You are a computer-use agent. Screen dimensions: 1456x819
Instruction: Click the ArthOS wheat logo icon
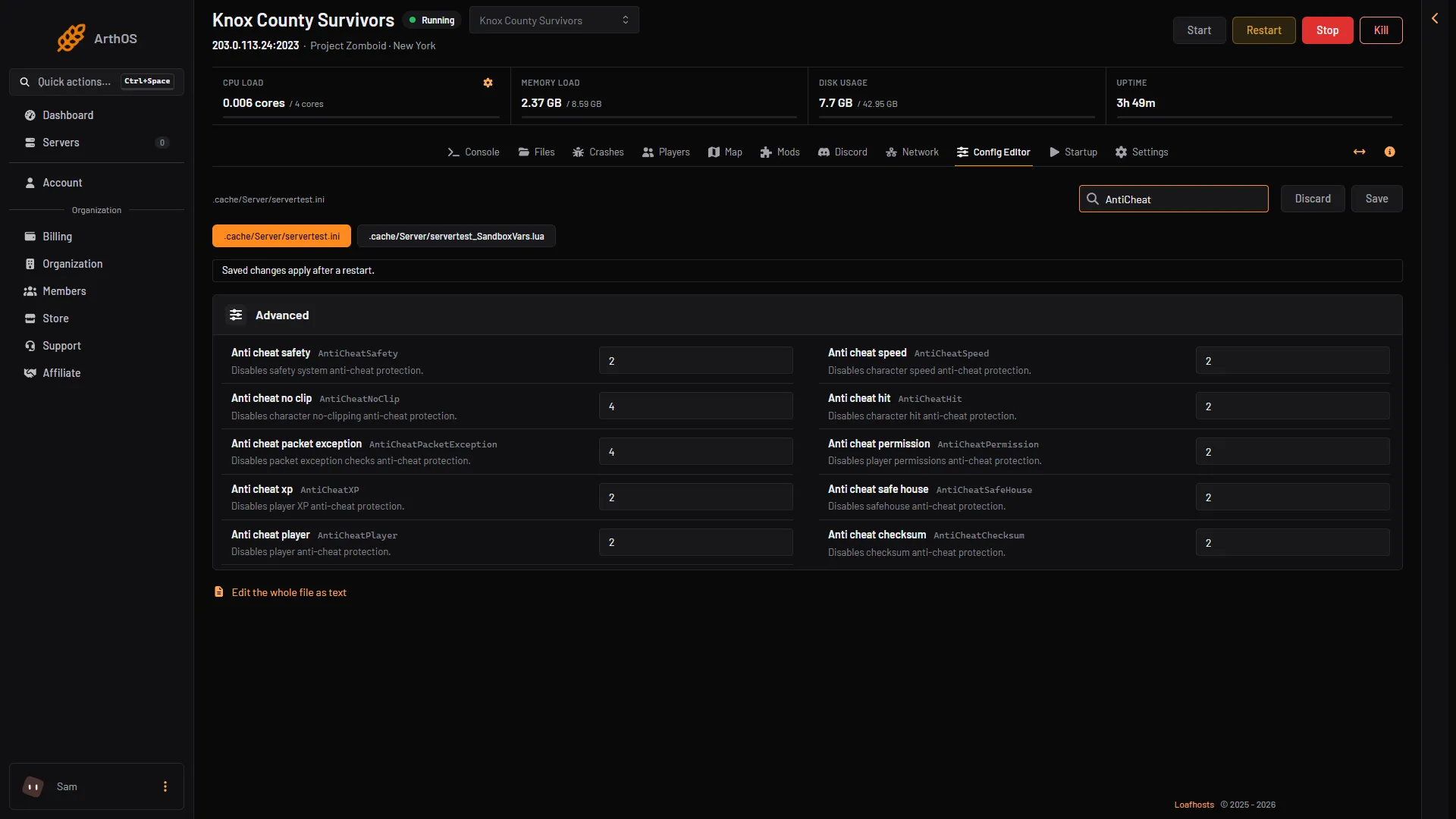click(71, 38)
